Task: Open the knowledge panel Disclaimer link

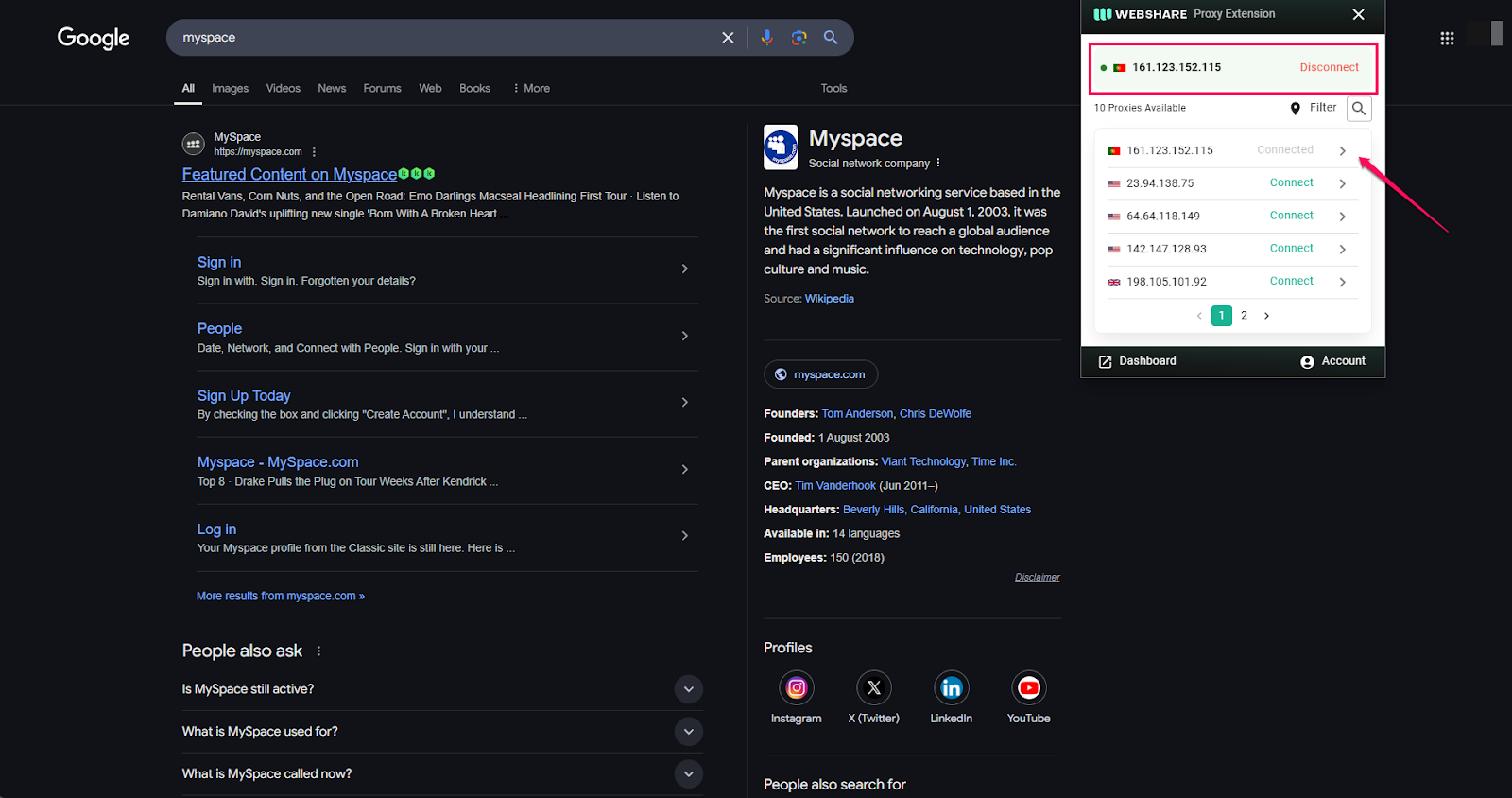Action: coord(1037,577)
